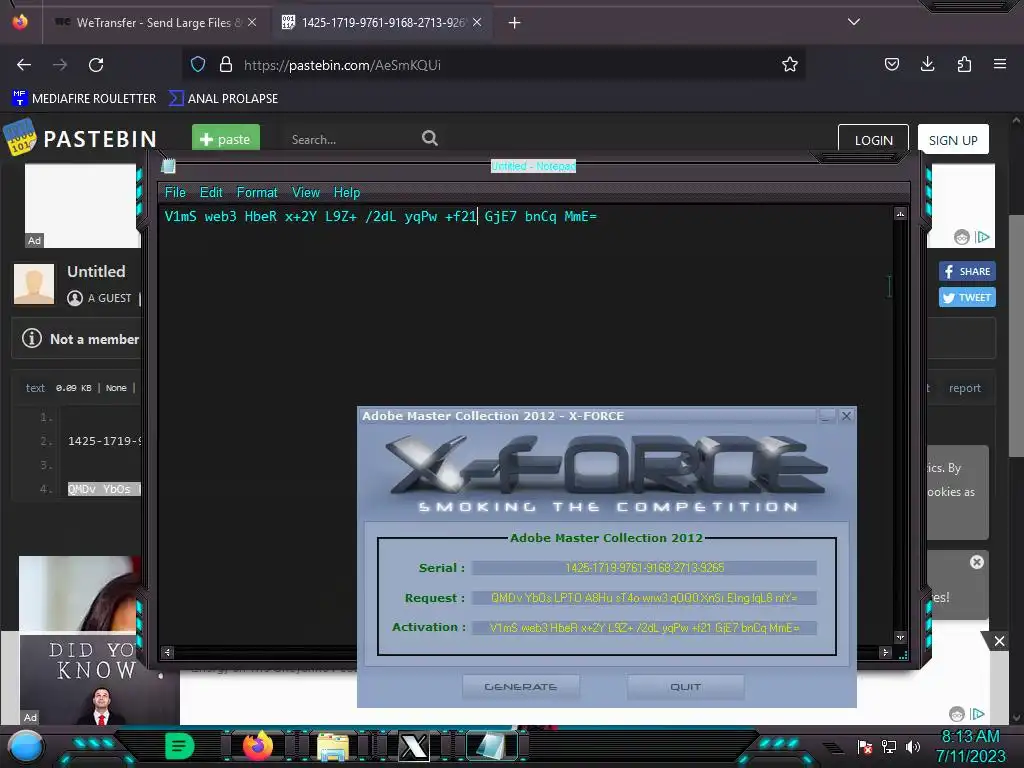Click the taskbar clock showing 8:13 AM
Screen dimensions: 1024x768
click(970, 746)
